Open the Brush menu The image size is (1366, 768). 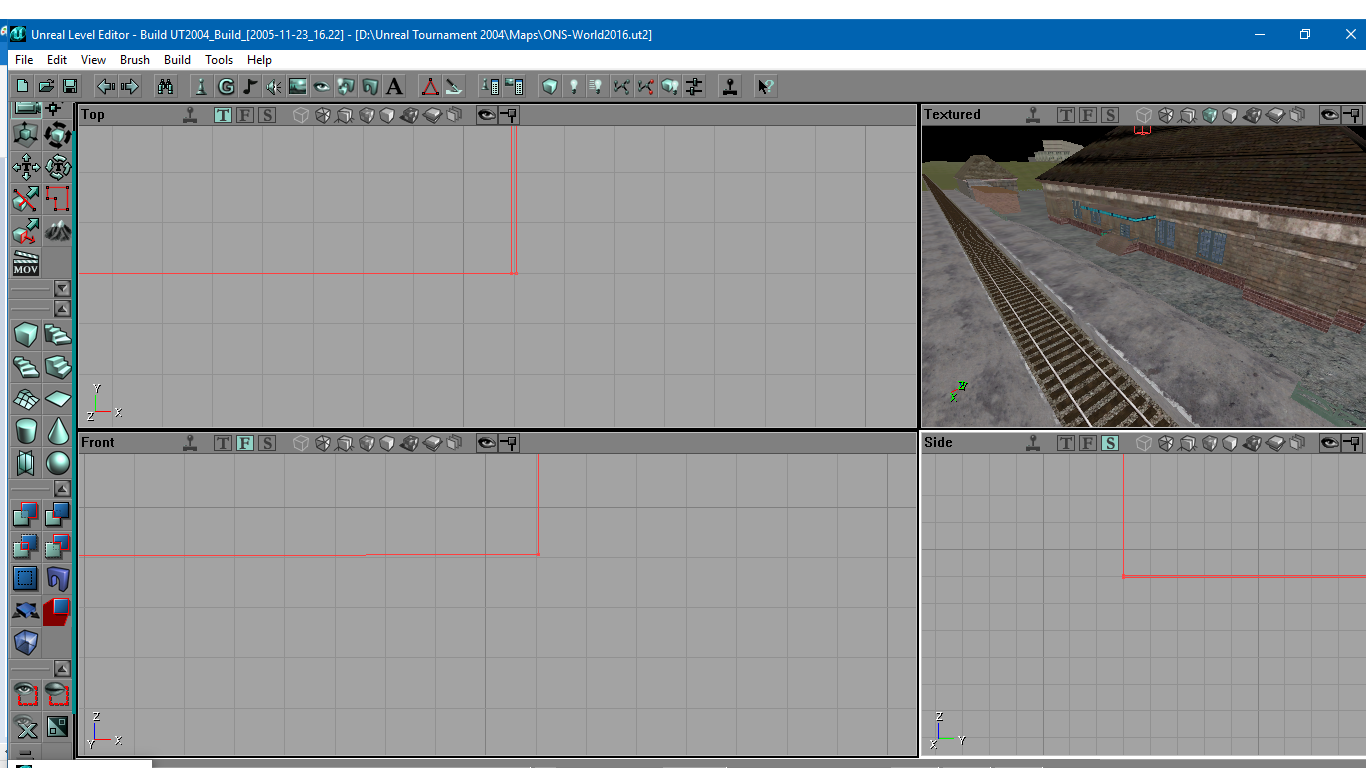pos(135,60)
